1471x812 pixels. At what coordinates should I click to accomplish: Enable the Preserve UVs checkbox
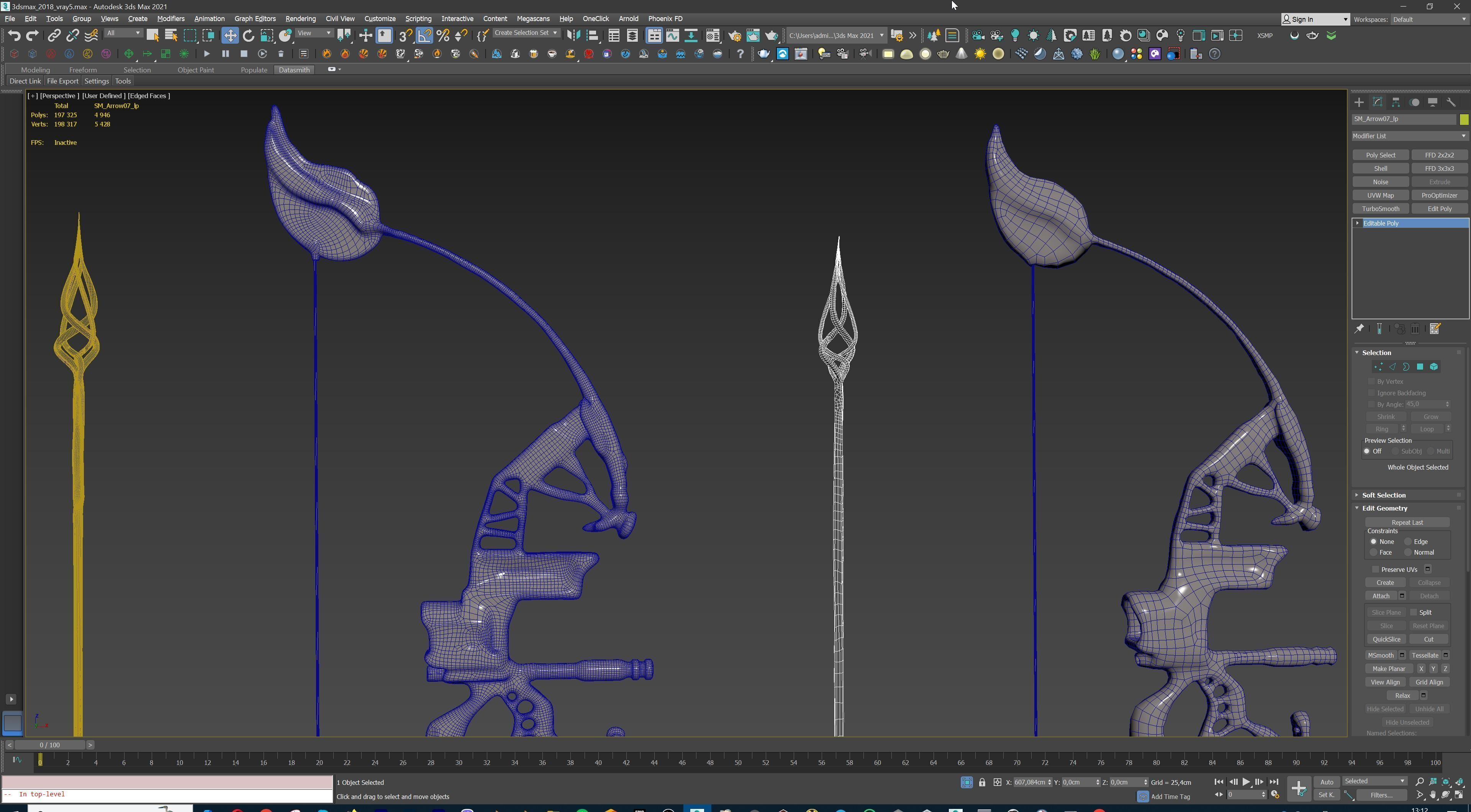coord(1376,569)
